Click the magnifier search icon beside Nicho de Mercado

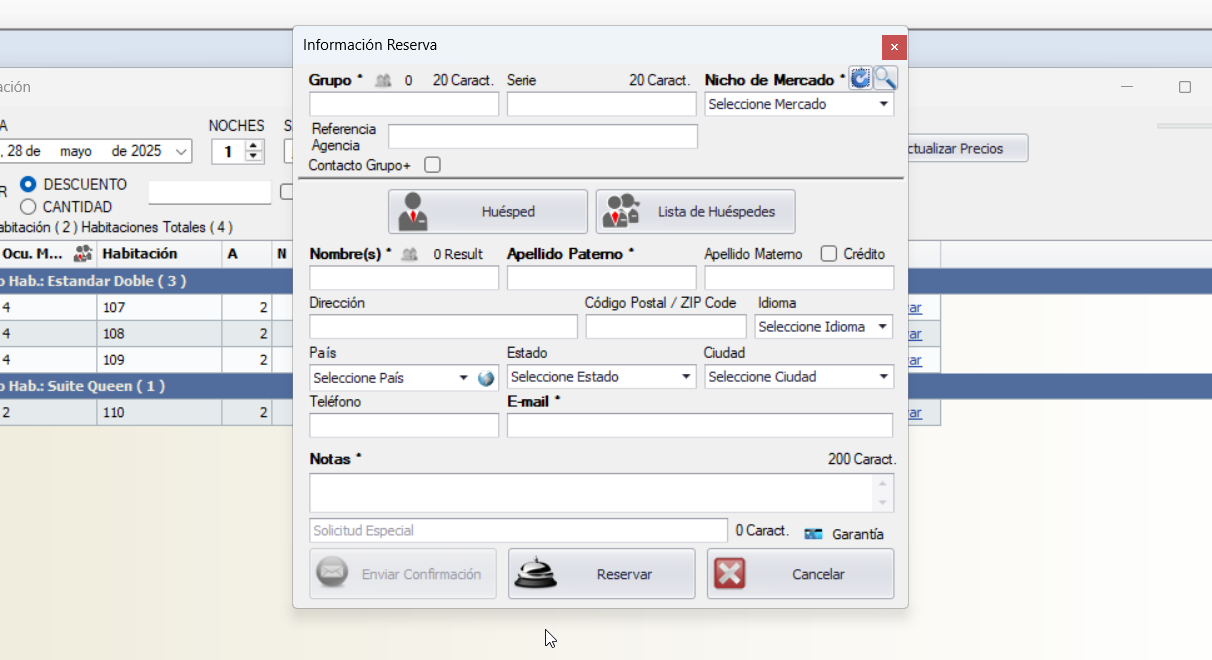(885, 78)
